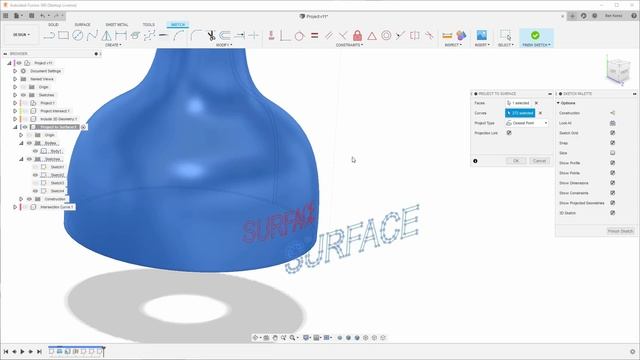Expand the Document Settings tree node
The width and height of the screenshot is (640, 360).
(15, 71)
